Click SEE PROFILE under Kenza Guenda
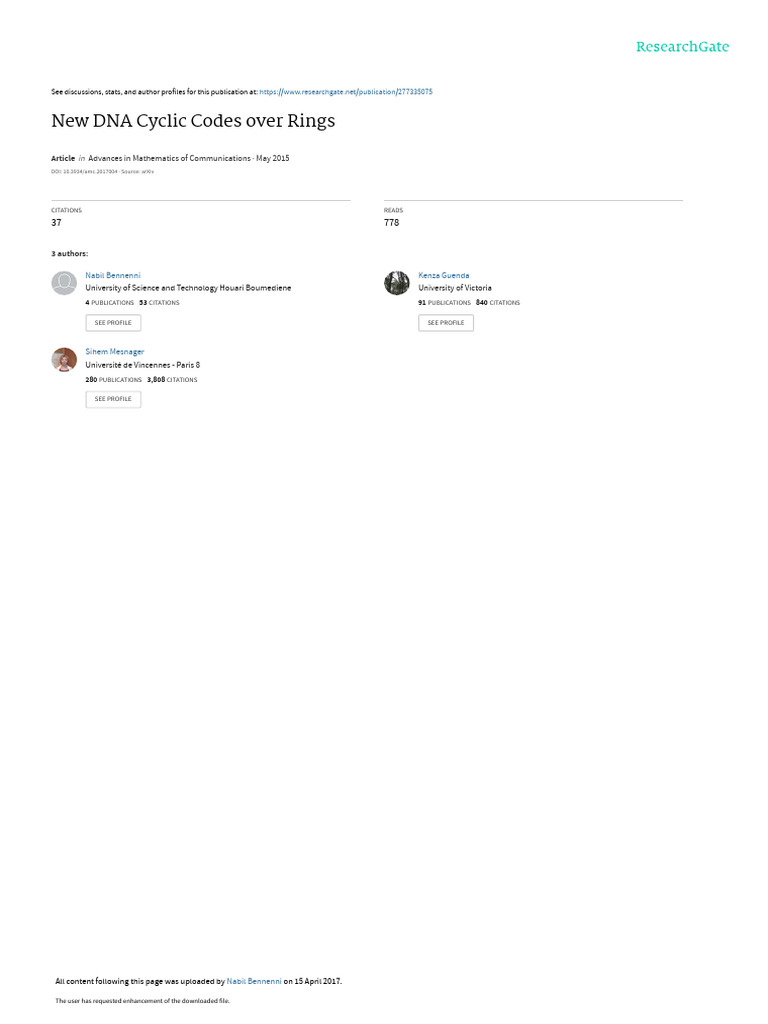768x1024 pixels. (x=446, y=323)
